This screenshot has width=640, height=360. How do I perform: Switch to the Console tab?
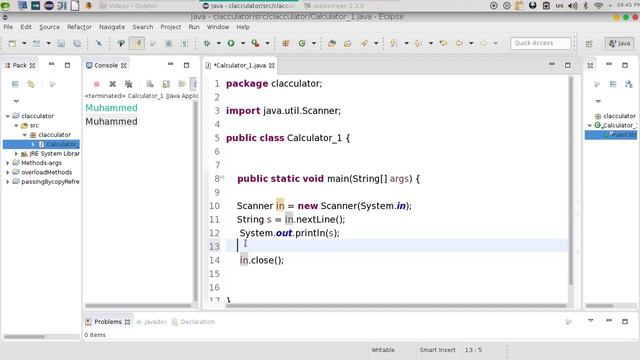tap(106, 65)
